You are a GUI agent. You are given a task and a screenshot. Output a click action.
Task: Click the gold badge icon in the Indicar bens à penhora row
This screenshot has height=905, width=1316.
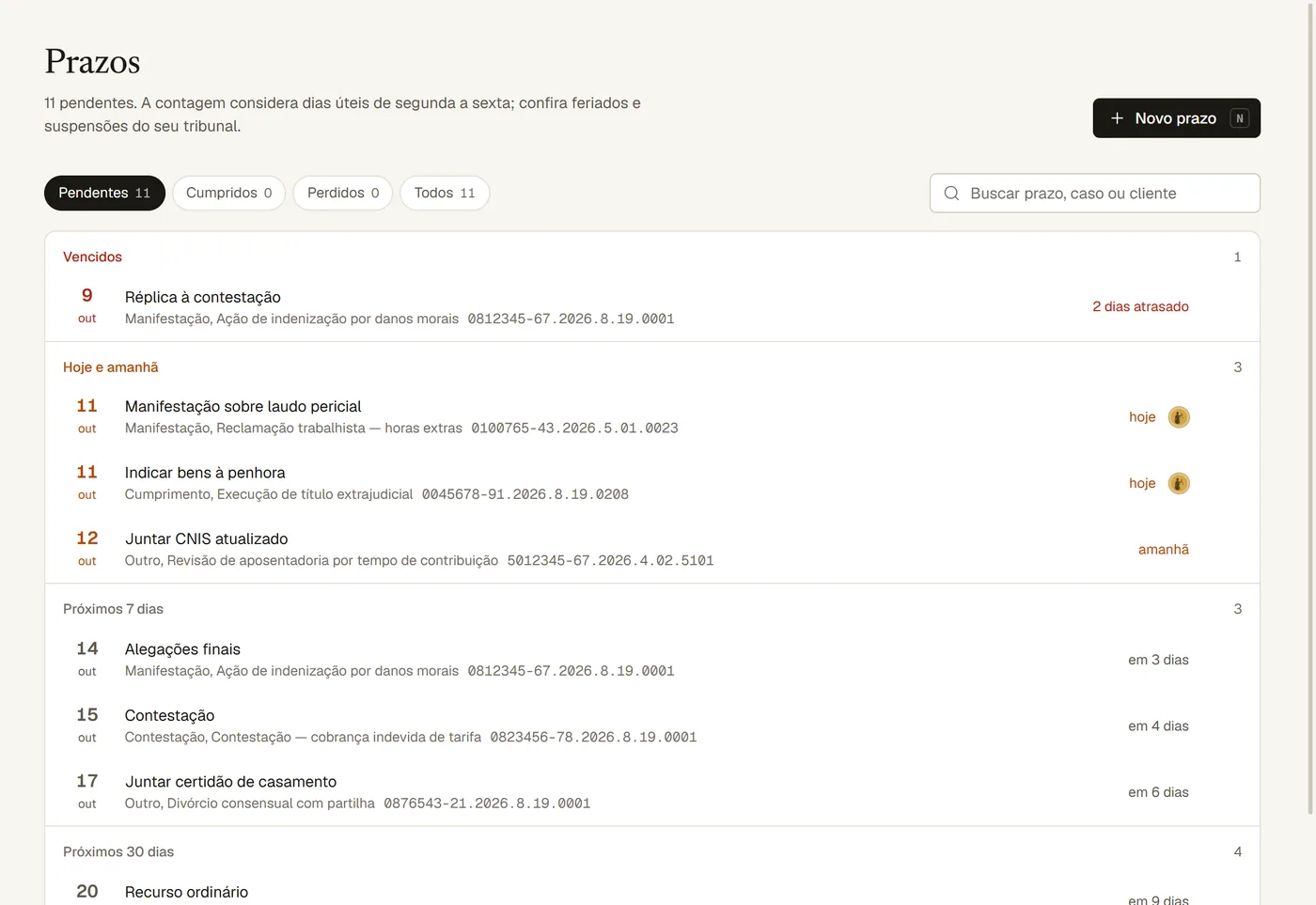click(x=1179, y=483)
